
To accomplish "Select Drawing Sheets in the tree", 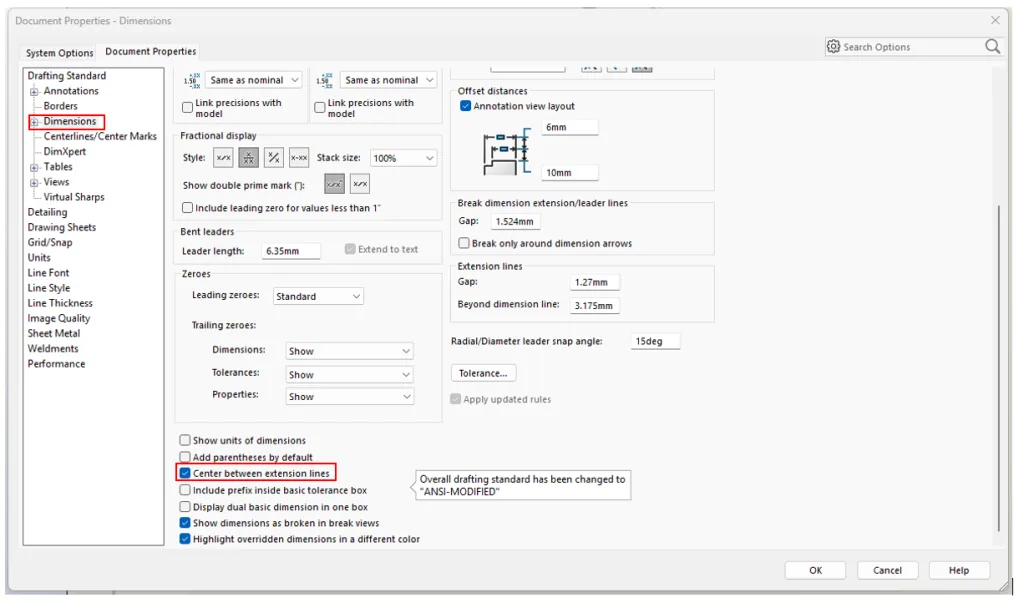I will tap(61, 227).
